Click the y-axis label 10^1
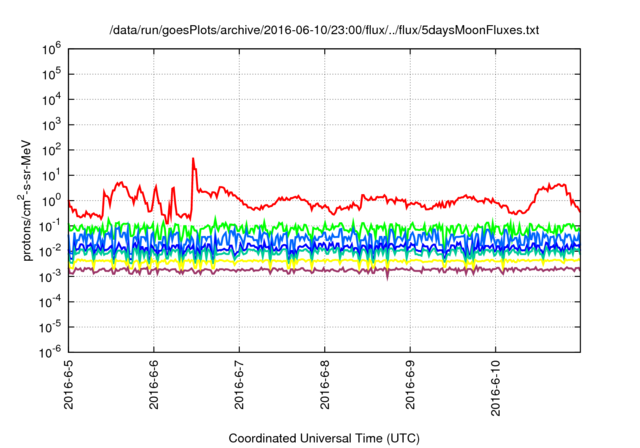 (52, 177)
